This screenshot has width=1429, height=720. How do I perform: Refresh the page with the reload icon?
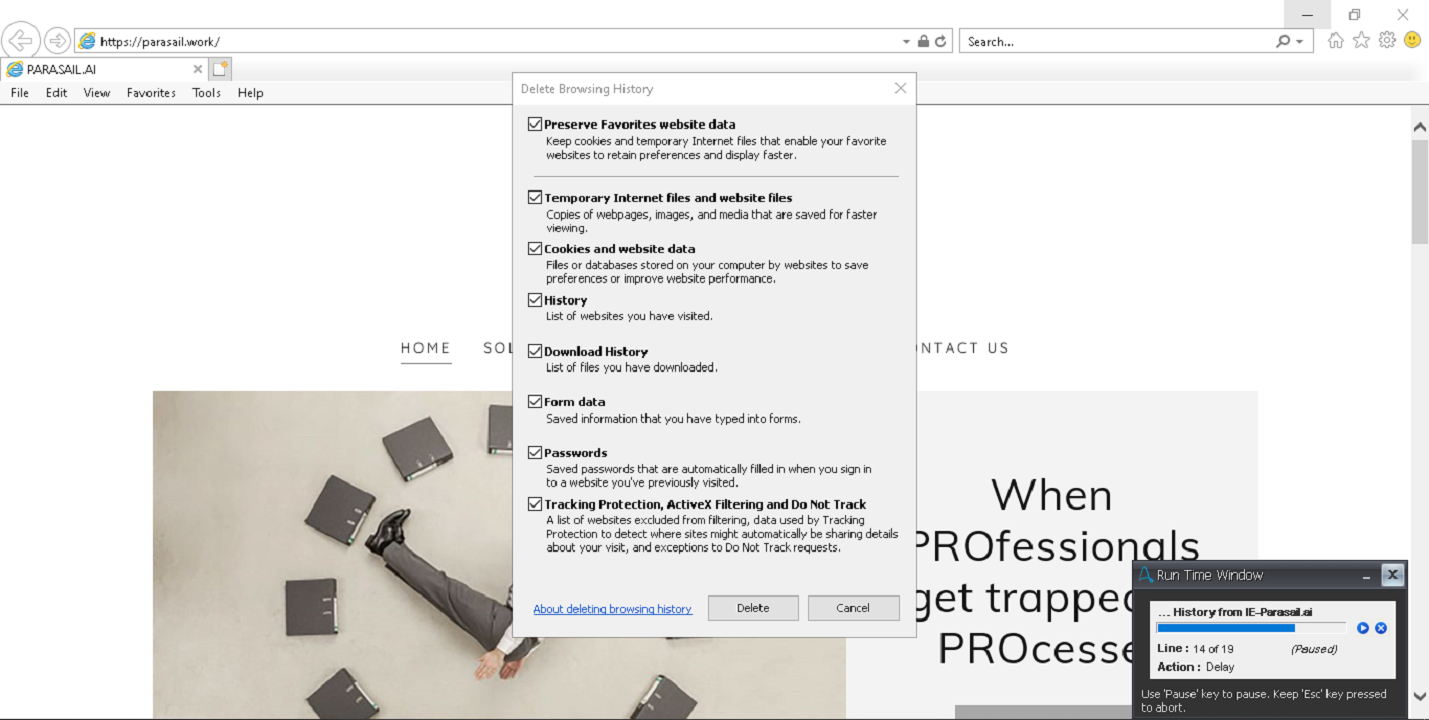click(940, 41)
